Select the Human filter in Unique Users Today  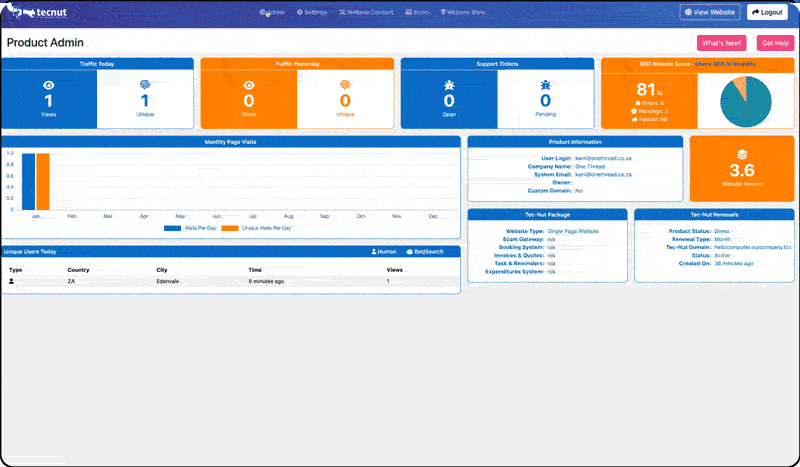[x=384, y=252]
